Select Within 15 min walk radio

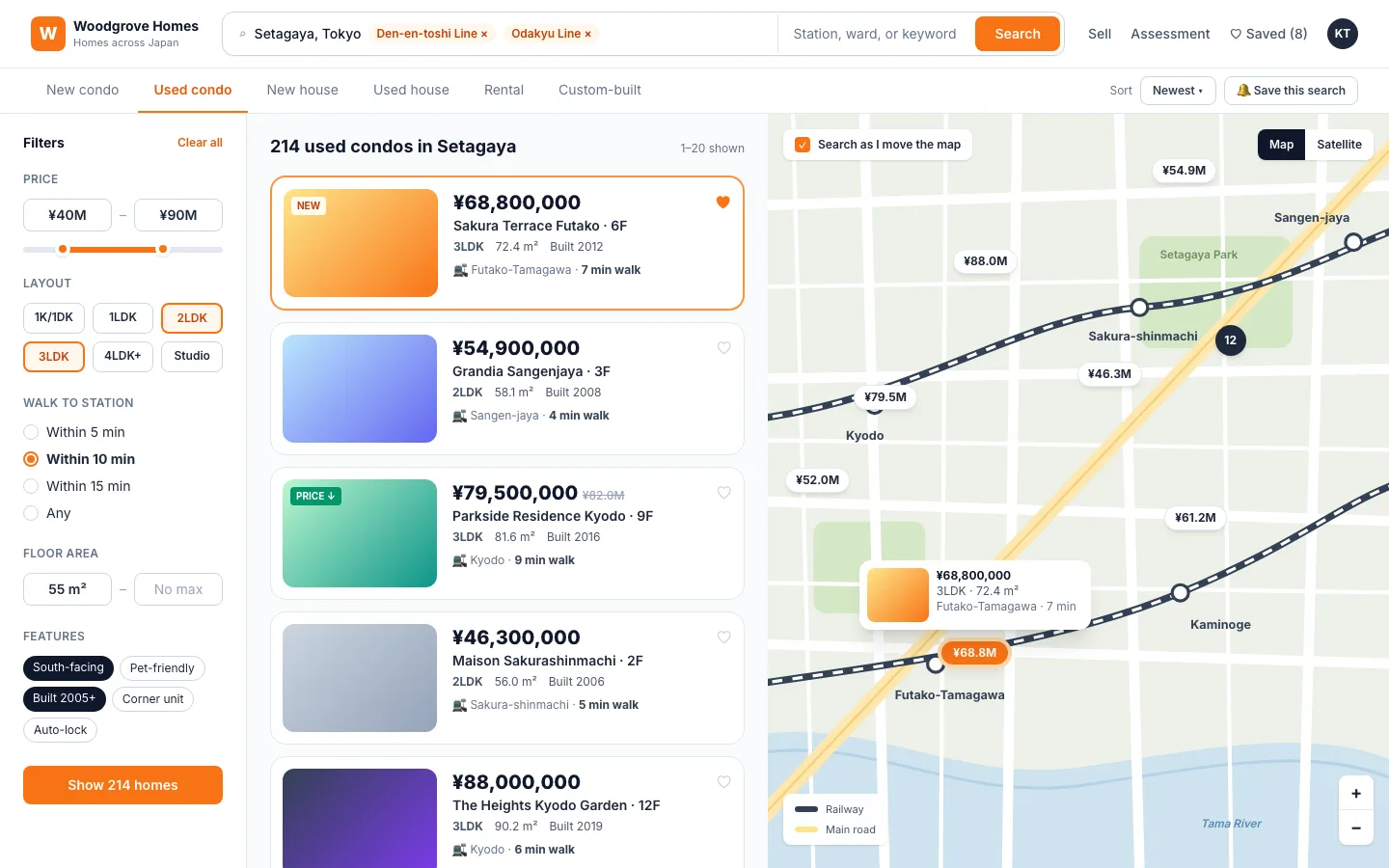(31, 486)
